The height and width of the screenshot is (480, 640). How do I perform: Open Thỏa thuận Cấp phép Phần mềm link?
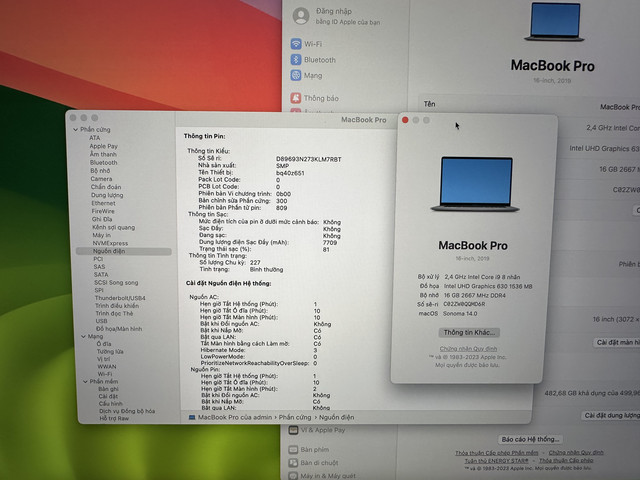(497, 453)
